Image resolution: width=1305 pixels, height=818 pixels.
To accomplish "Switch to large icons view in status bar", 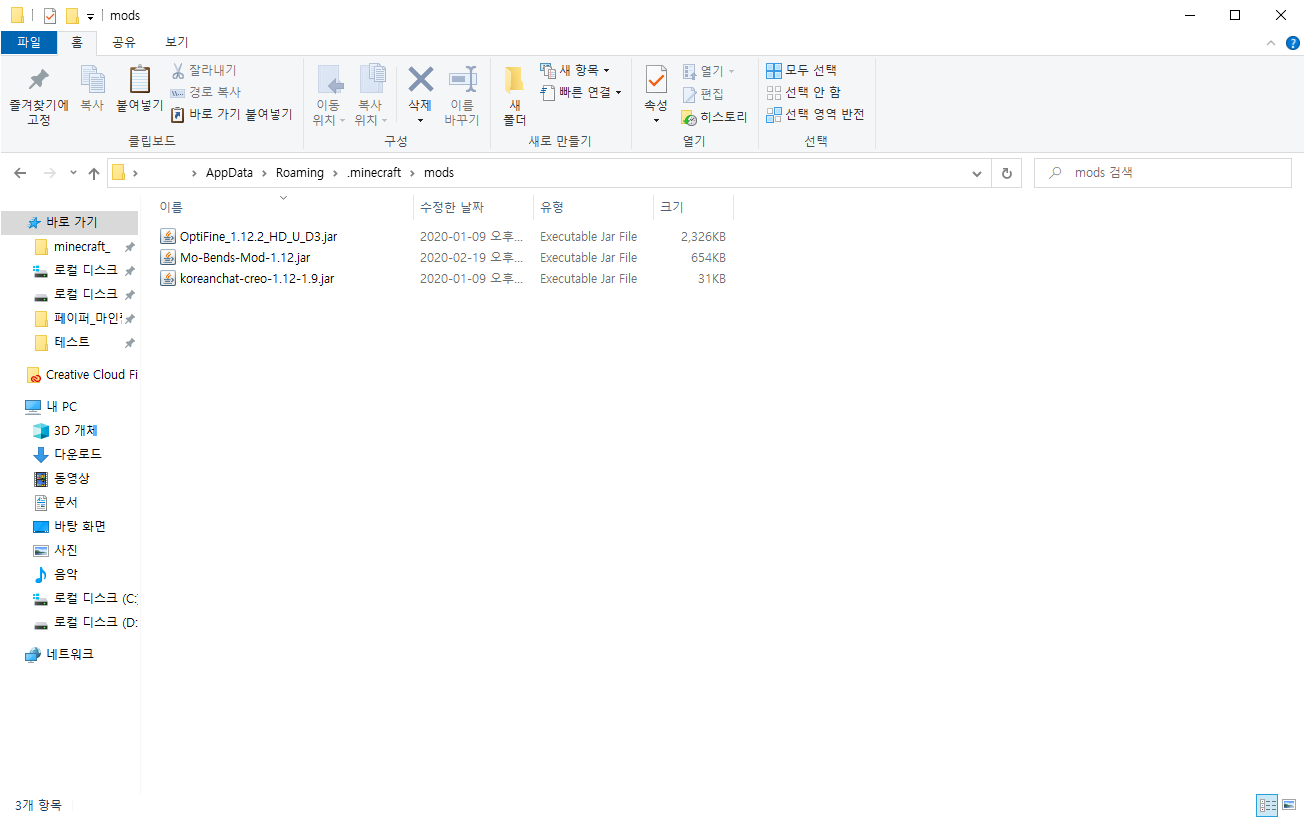I will pyautogui.click(x=1289, y=805).
